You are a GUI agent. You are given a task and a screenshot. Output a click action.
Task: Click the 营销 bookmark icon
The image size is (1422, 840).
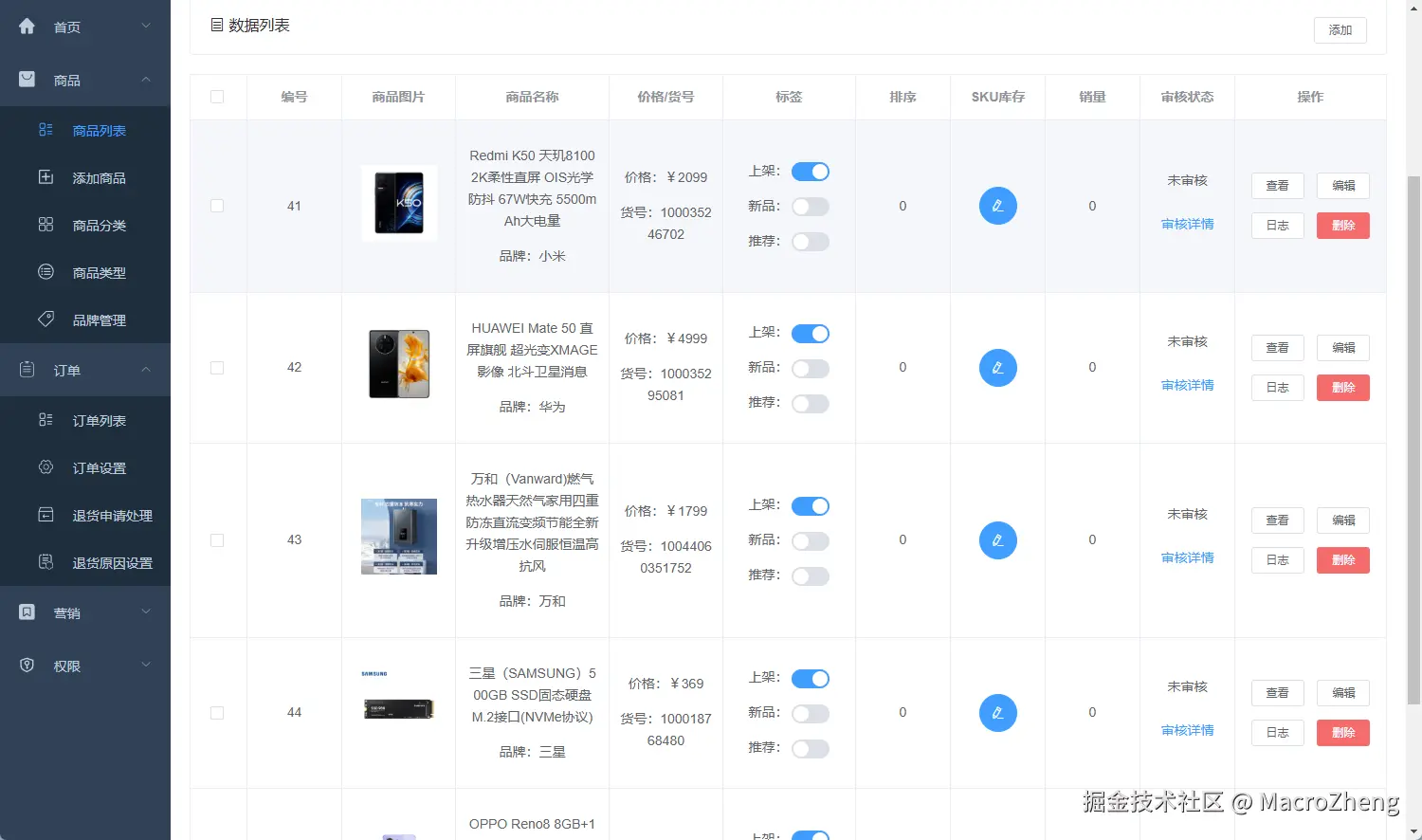(x=27, y=612)
